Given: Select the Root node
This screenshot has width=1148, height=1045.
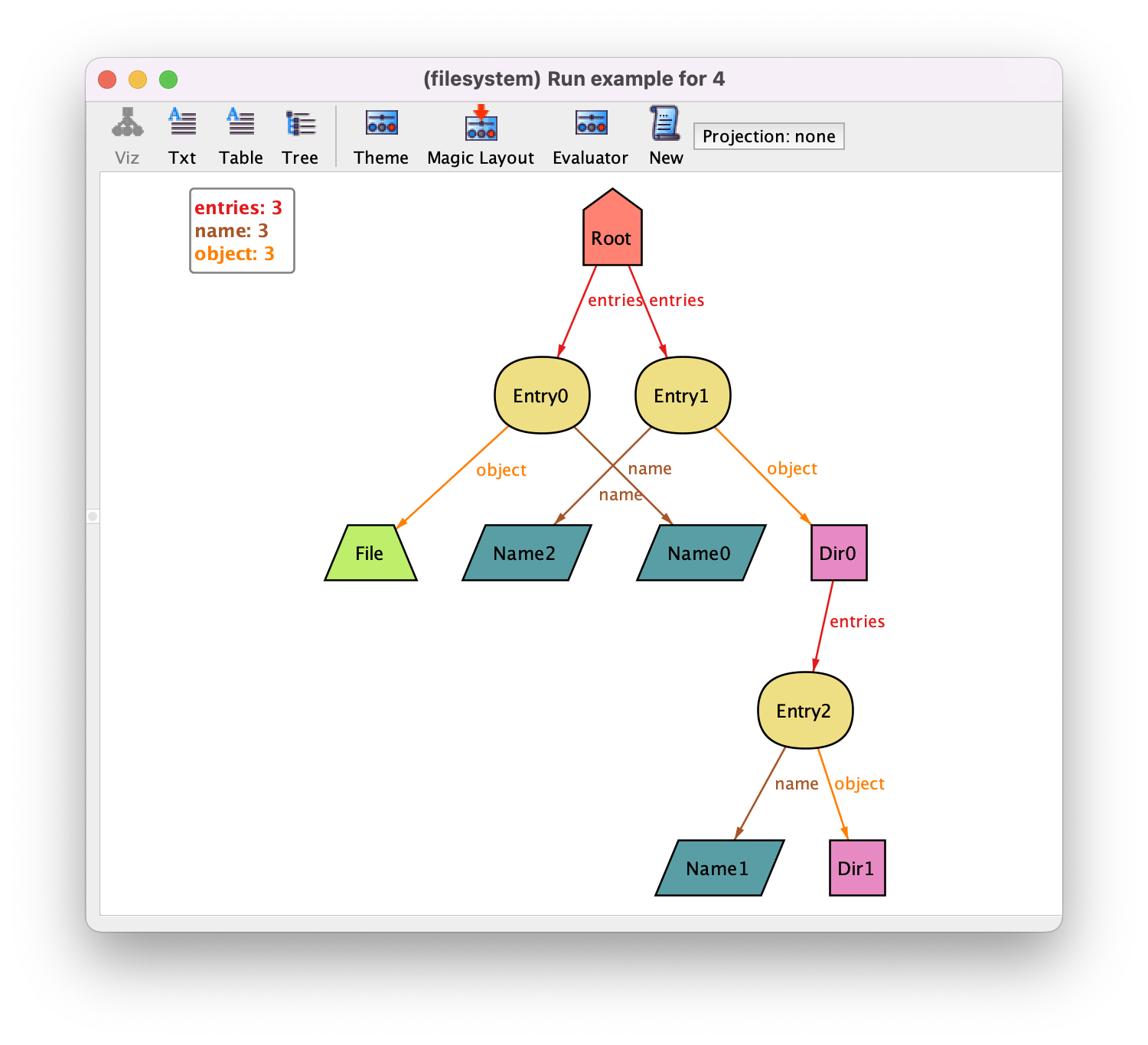Looking at the screenshot, I should [612, 228].
